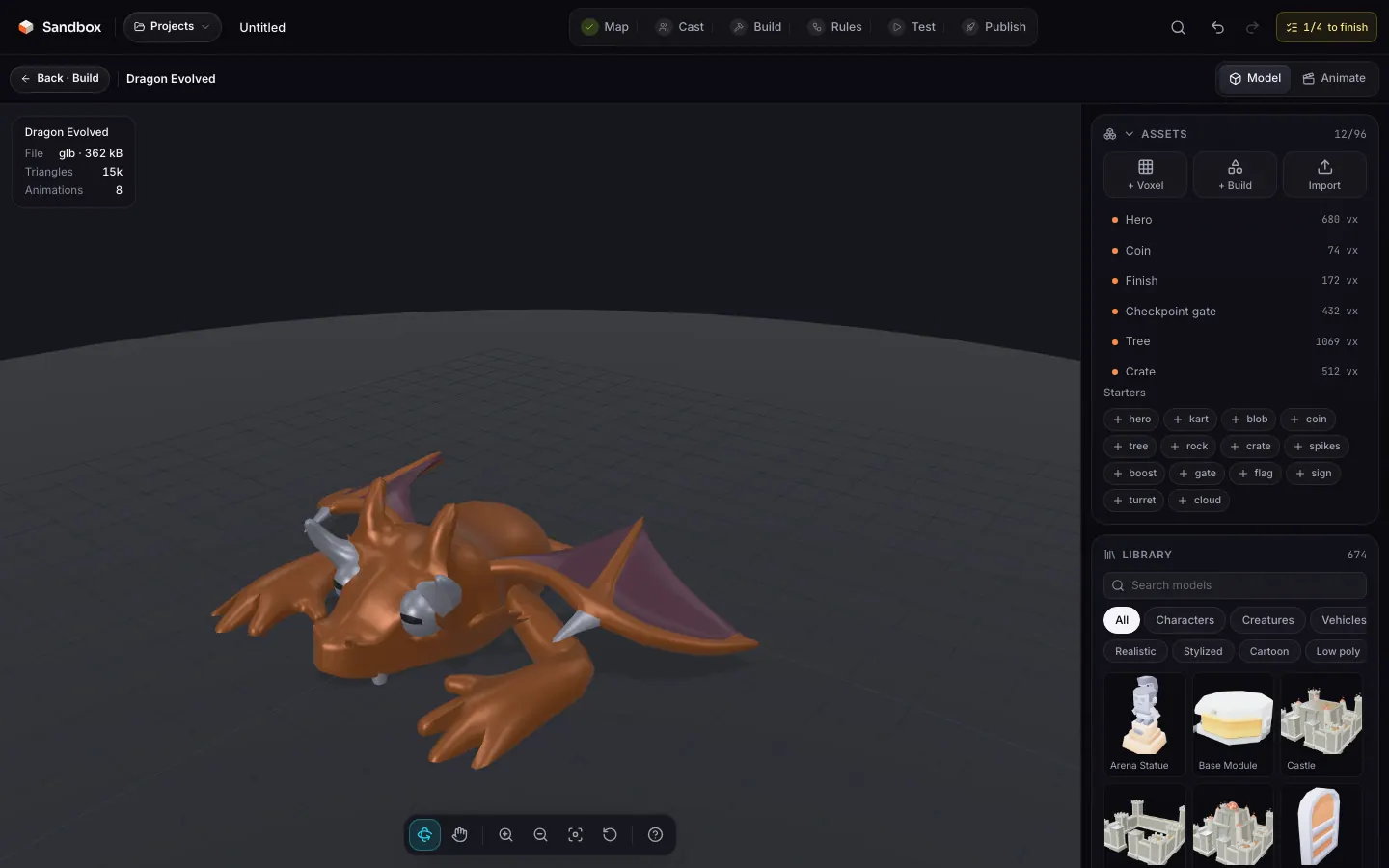
Task: Add the coin starter
Action: click(1308, 420)
